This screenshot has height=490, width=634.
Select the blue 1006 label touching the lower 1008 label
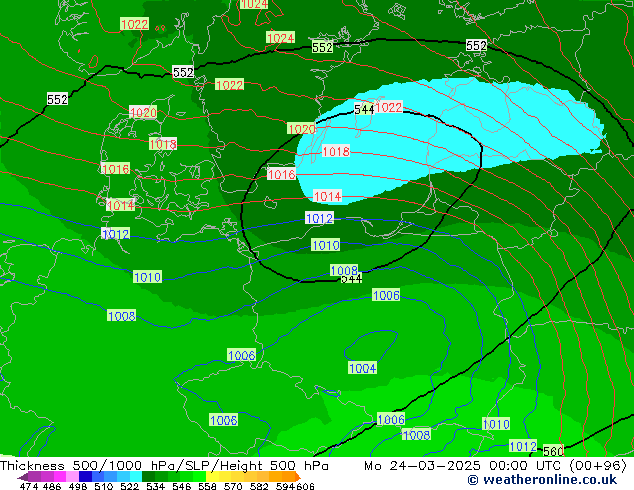click(391, 419)
